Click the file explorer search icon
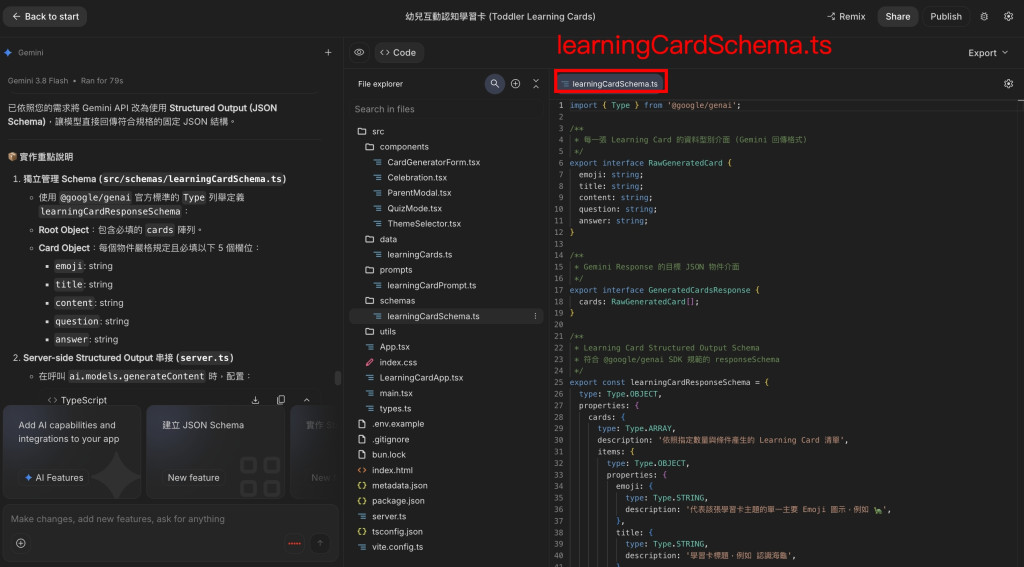This screenshot has height=567, width=1024. click(x=494, y=84)
